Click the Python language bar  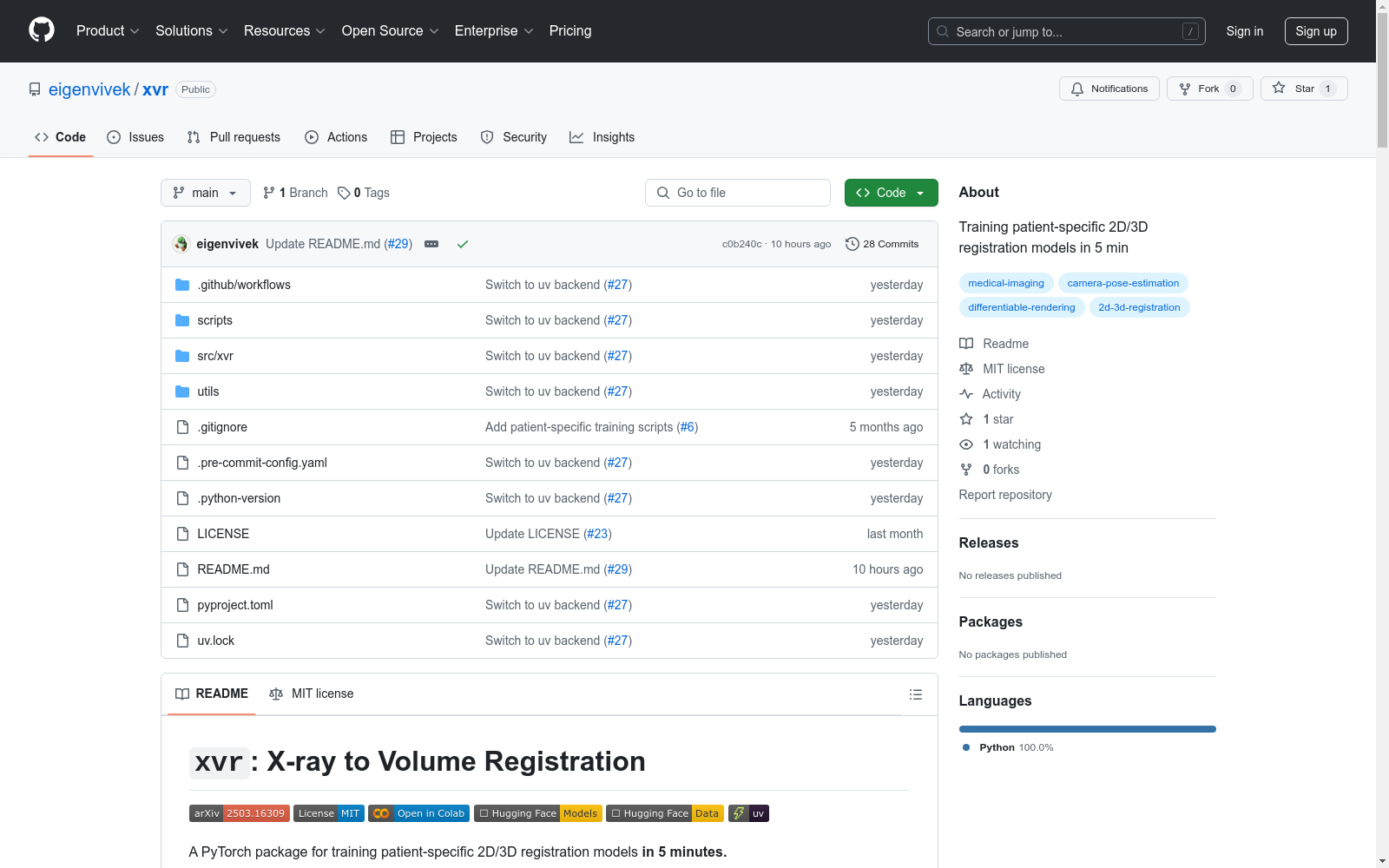[1087, 729]
